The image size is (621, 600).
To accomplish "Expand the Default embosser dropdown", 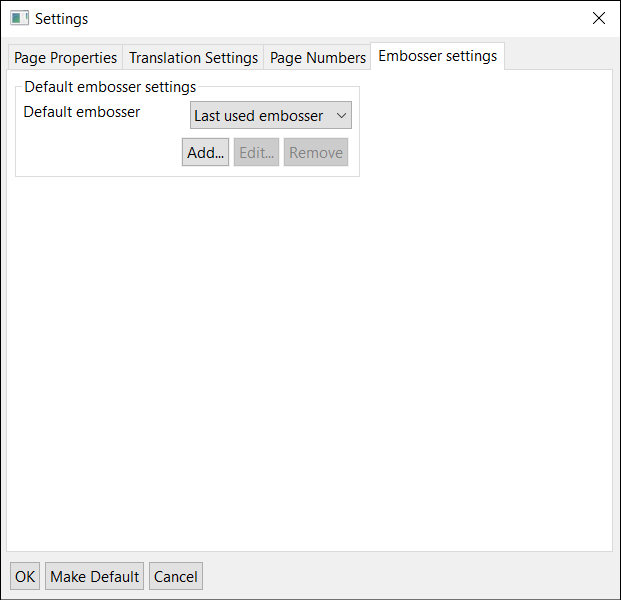I will pos(271,115).
